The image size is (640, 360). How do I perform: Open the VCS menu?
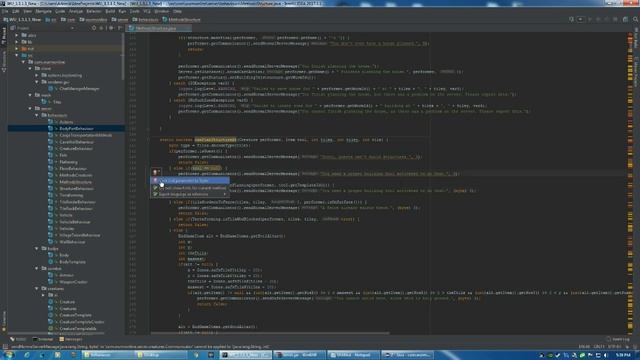coord(147,11)
